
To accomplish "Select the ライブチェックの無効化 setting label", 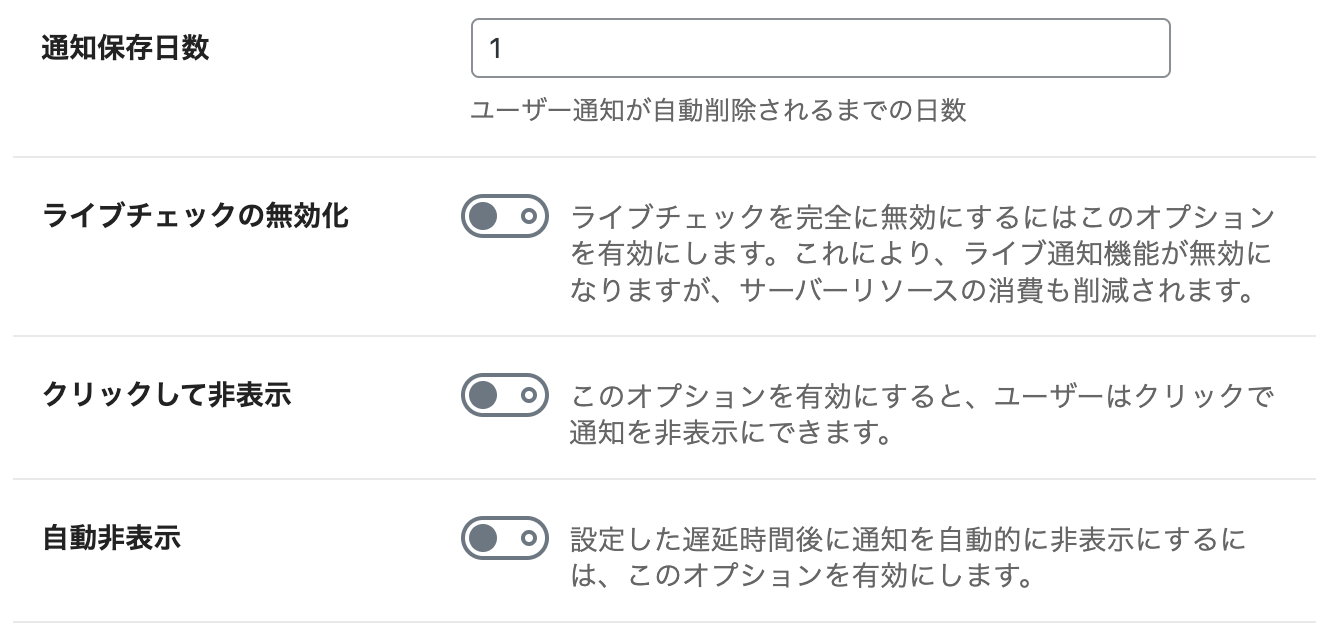I will (x=196, y=215).
